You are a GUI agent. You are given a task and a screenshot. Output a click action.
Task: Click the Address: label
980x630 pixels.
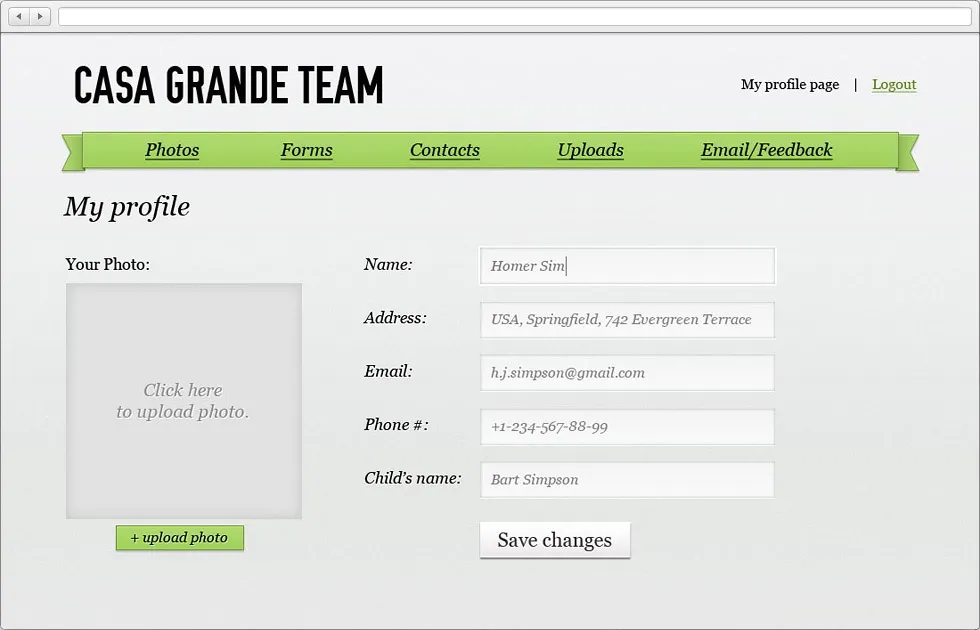[395, 318]
